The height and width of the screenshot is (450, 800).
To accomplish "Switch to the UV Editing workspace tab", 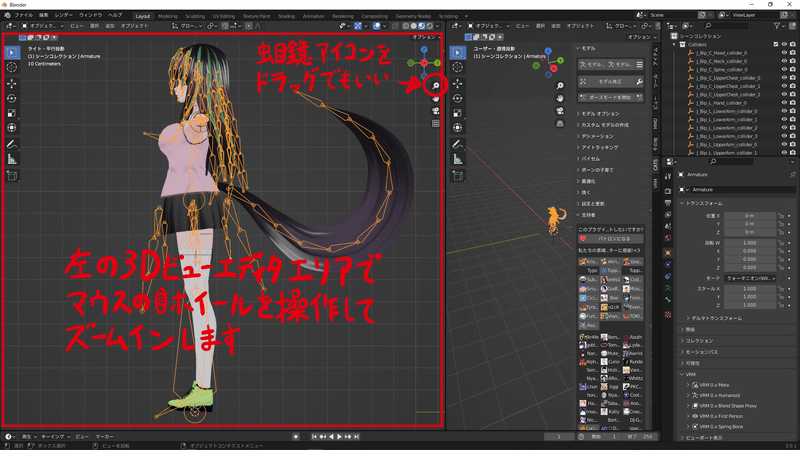I will 223,16.
